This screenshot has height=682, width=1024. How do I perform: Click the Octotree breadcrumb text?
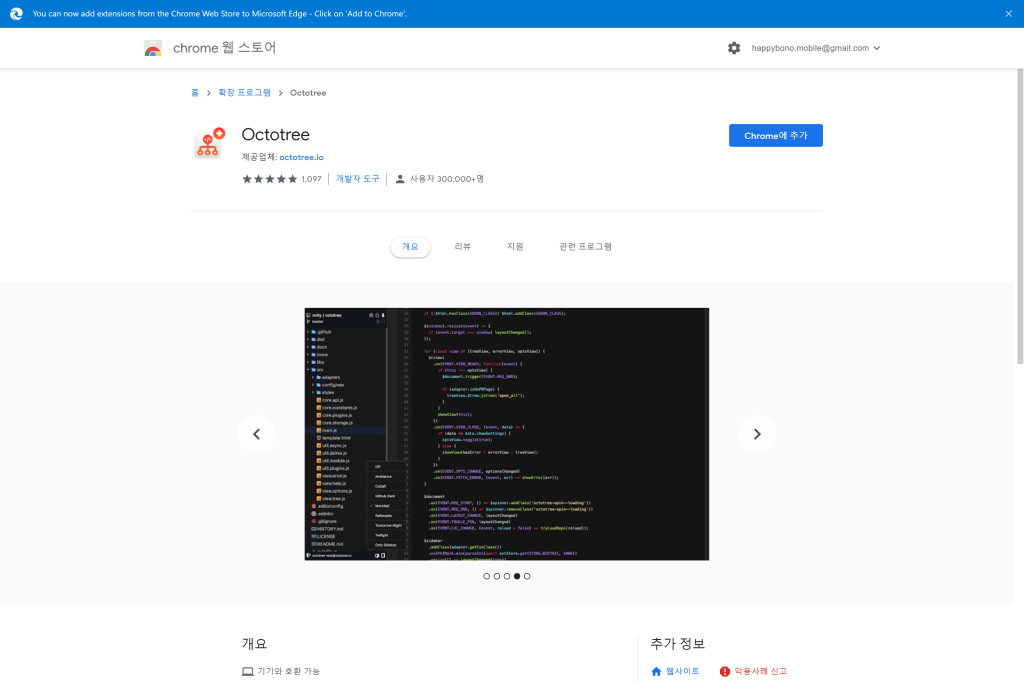tap(308, 93)
